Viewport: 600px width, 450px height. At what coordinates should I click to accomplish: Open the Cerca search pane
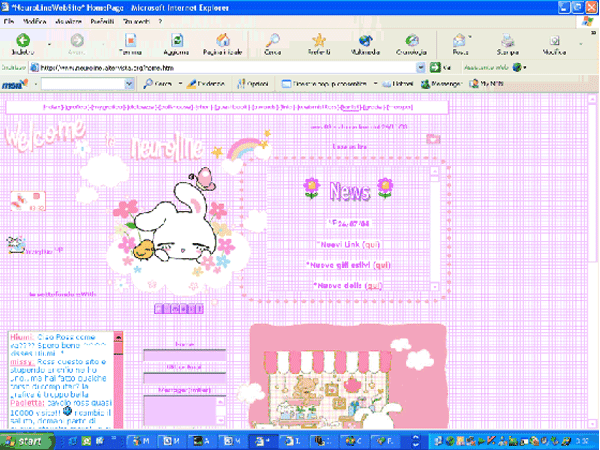click(273, 44)
